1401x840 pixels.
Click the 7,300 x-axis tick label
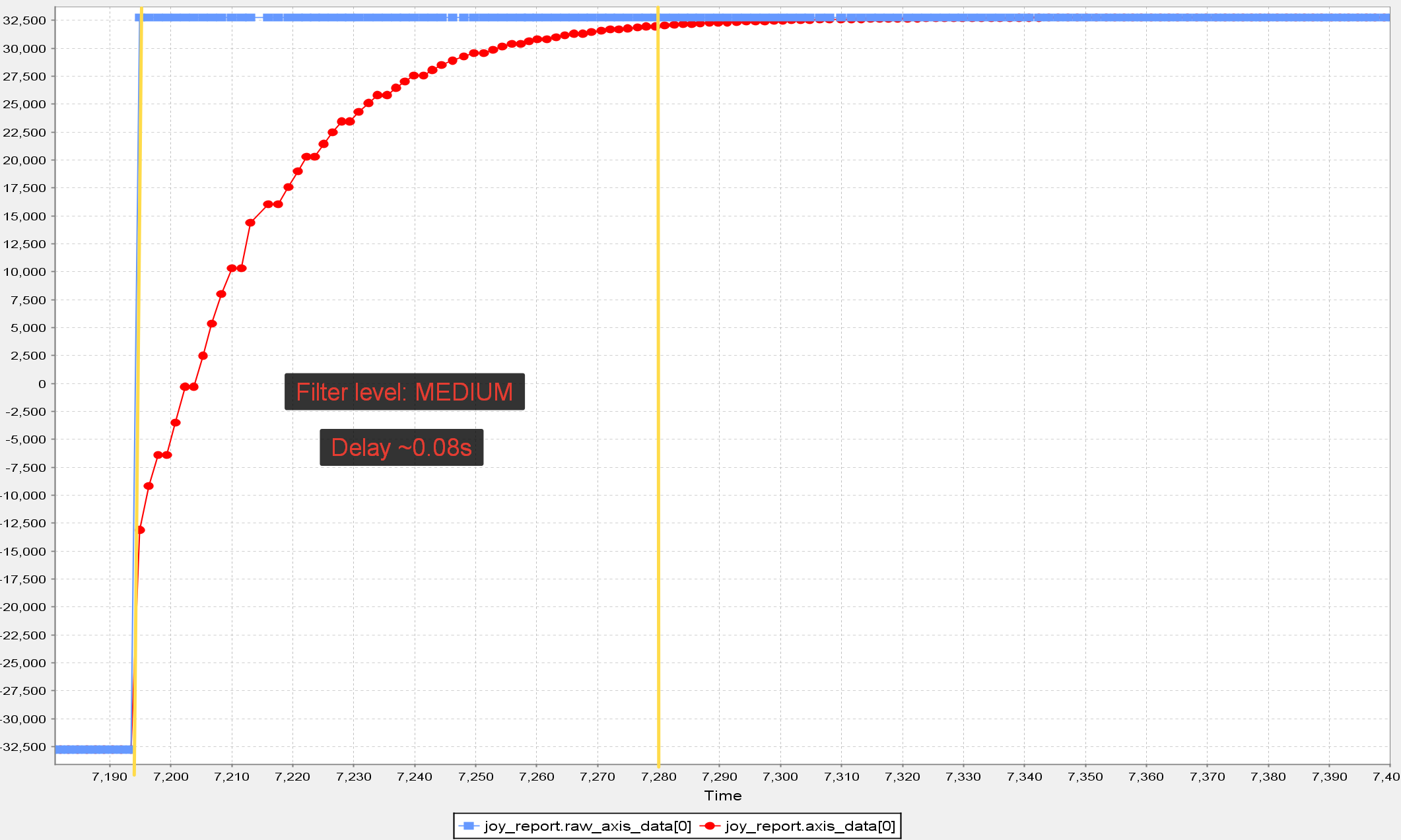[x=780, y=777]
